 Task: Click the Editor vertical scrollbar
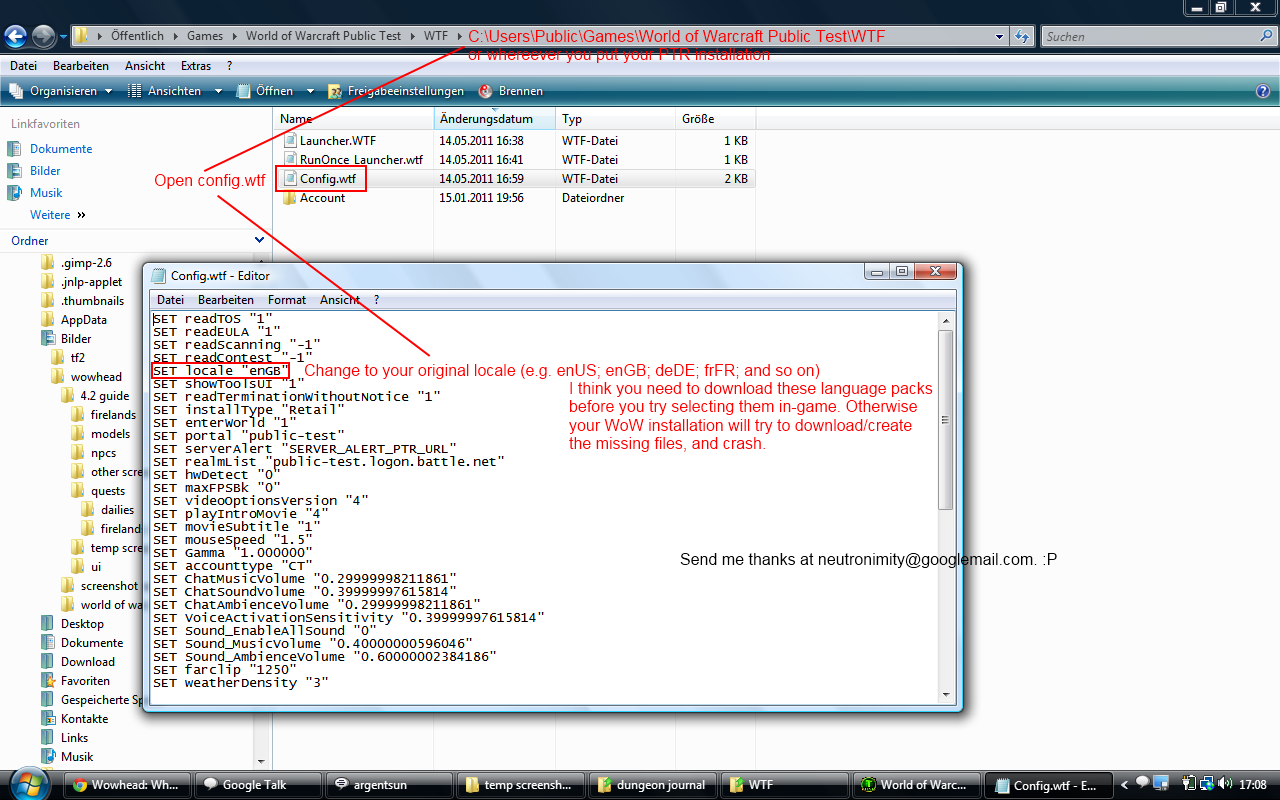pos(945,420)
